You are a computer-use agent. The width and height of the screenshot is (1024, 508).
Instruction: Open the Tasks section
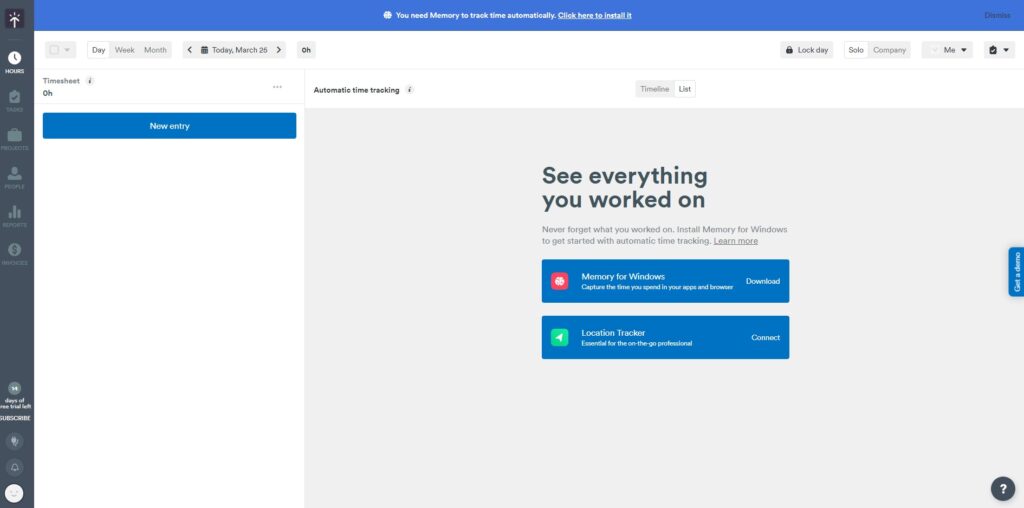[x=14, y=101]
